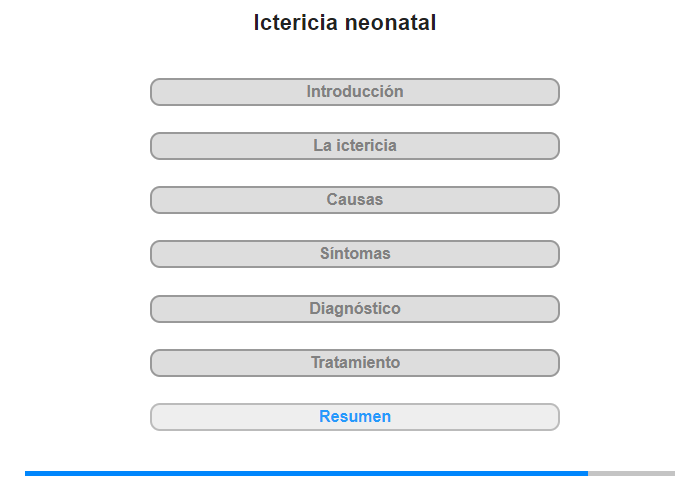Click the blue filled part of progress bar
The height and width of the screenshot is (480, 700).
pyautogui.click(x=306, y=473)
